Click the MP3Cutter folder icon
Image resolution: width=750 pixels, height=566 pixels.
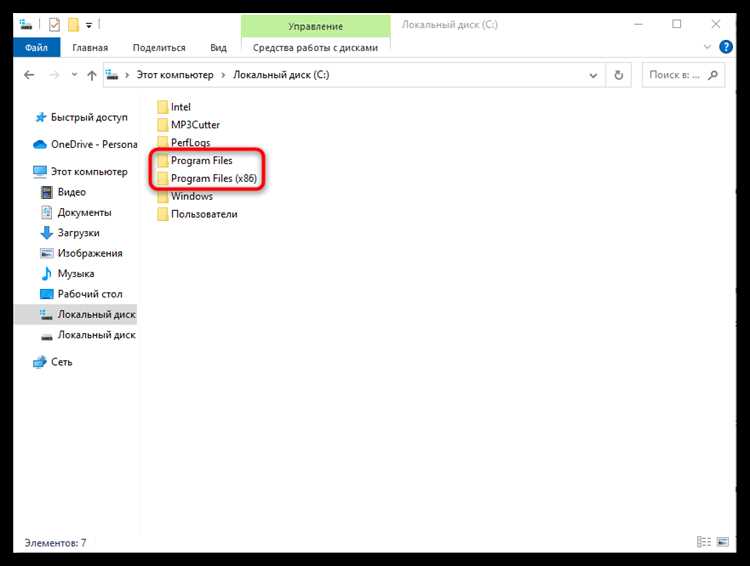click(163, 125)
